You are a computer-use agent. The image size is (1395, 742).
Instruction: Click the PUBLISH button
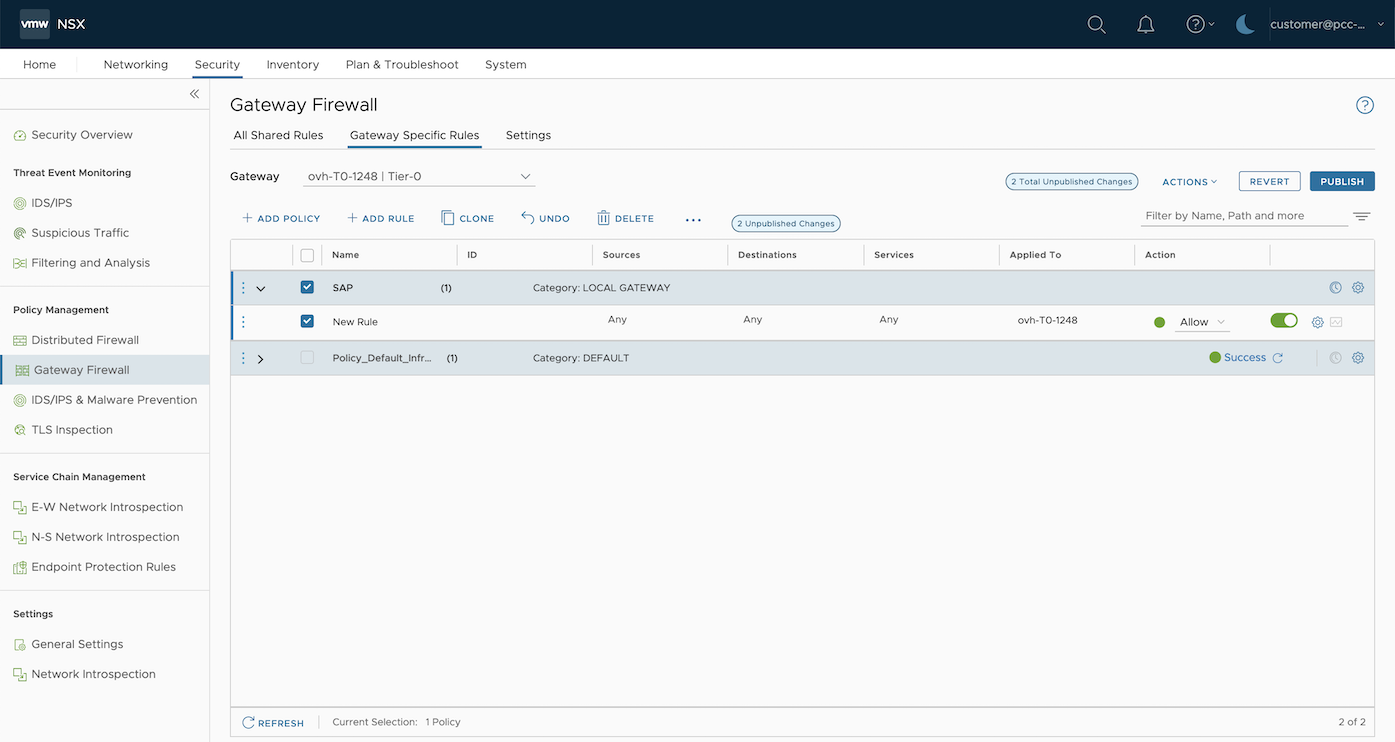tap(1341, 181)
